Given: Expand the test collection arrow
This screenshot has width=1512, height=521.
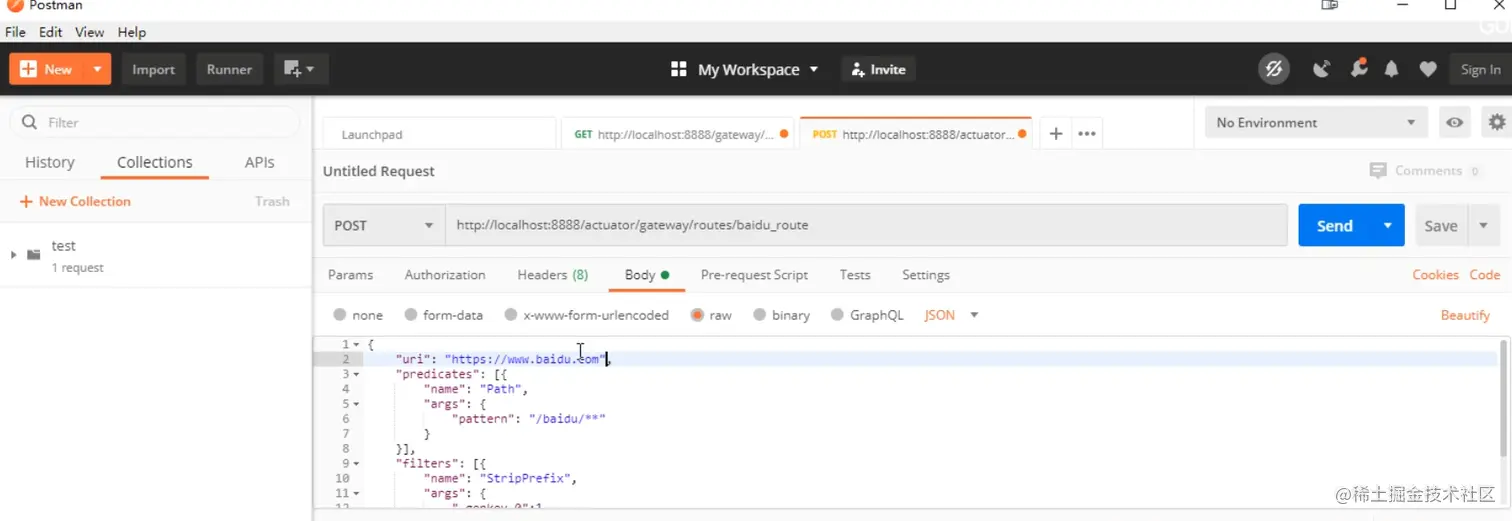Looking at the screenshot, I should pos(13,255).
